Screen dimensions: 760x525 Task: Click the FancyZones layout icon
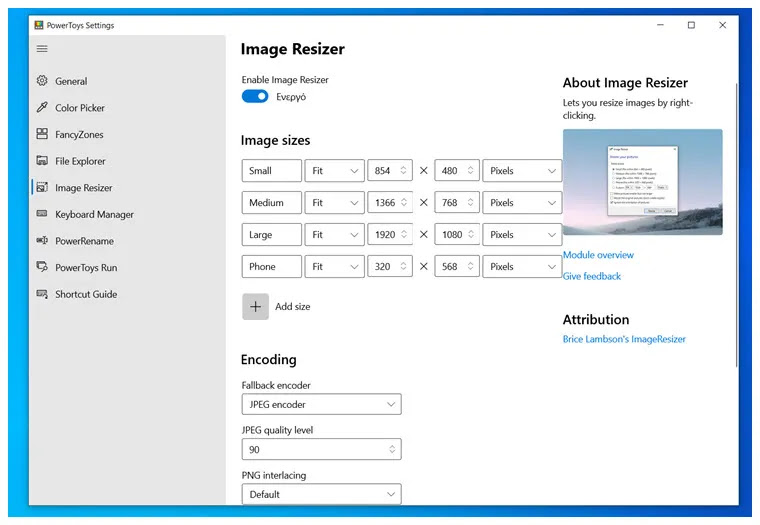(42, 134)
